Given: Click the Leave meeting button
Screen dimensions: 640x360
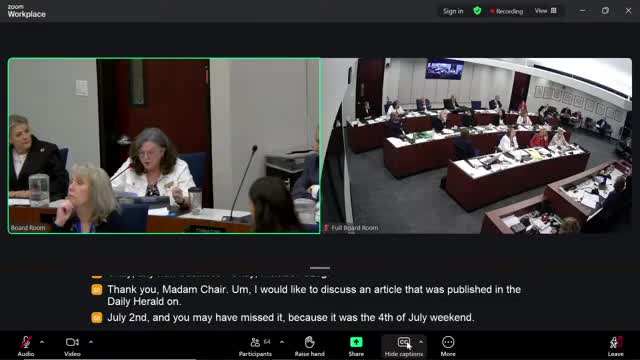Looking at the screenshot, I should click(616, 346).
